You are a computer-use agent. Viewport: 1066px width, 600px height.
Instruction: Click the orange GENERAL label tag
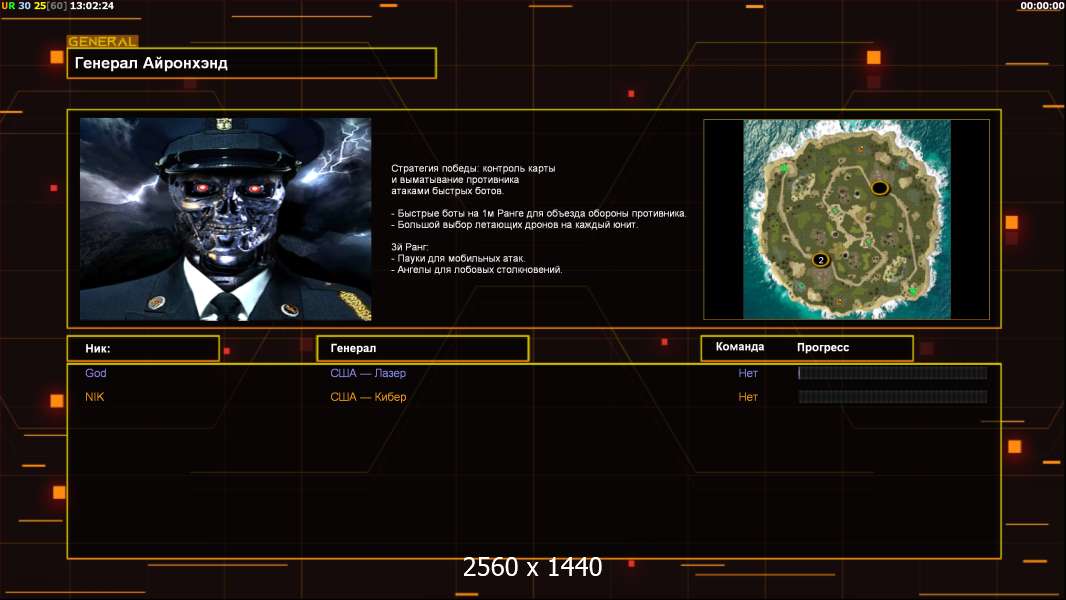coord(103,41)
